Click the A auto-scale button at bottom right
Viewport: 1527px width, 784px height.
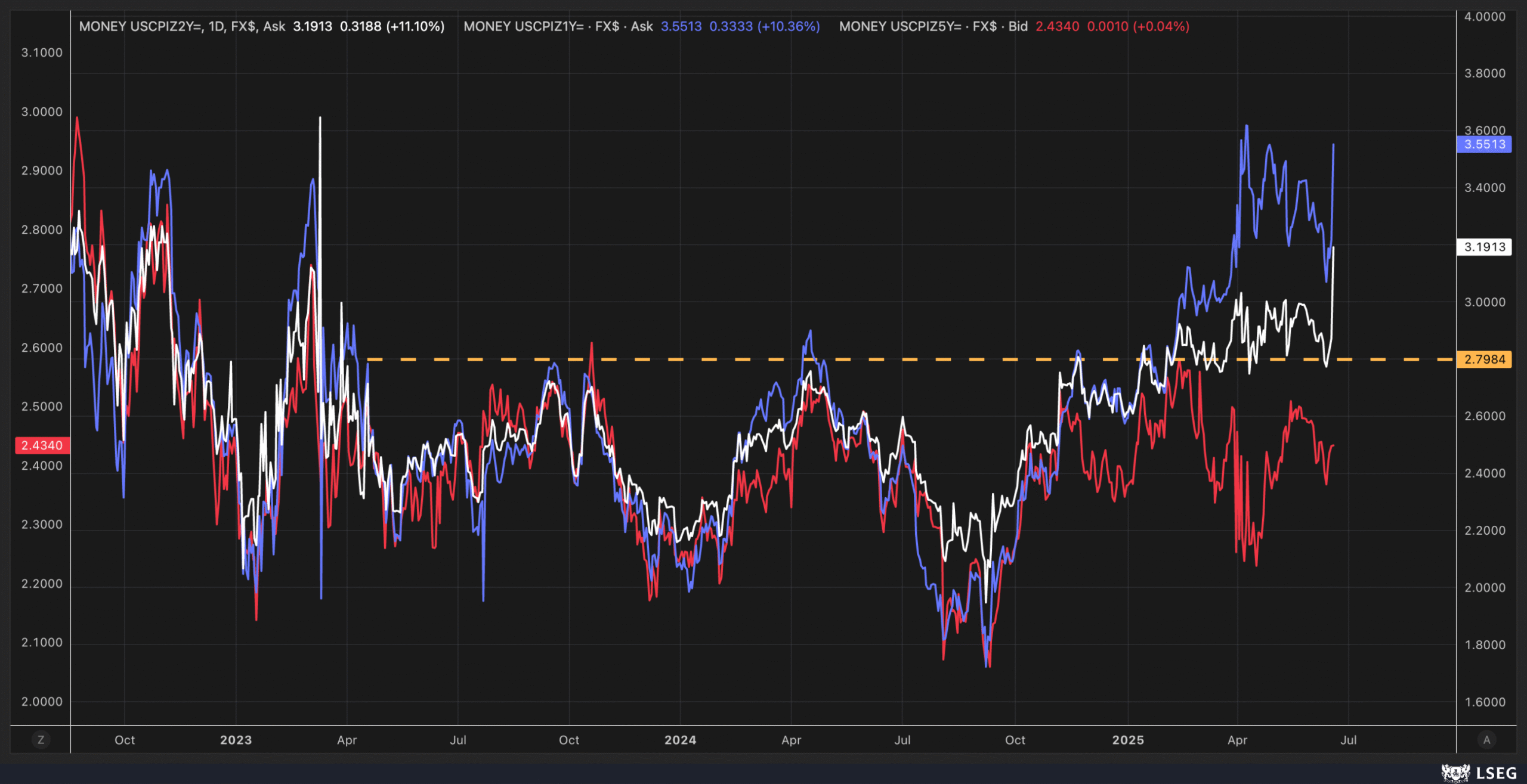point(1486,740)
